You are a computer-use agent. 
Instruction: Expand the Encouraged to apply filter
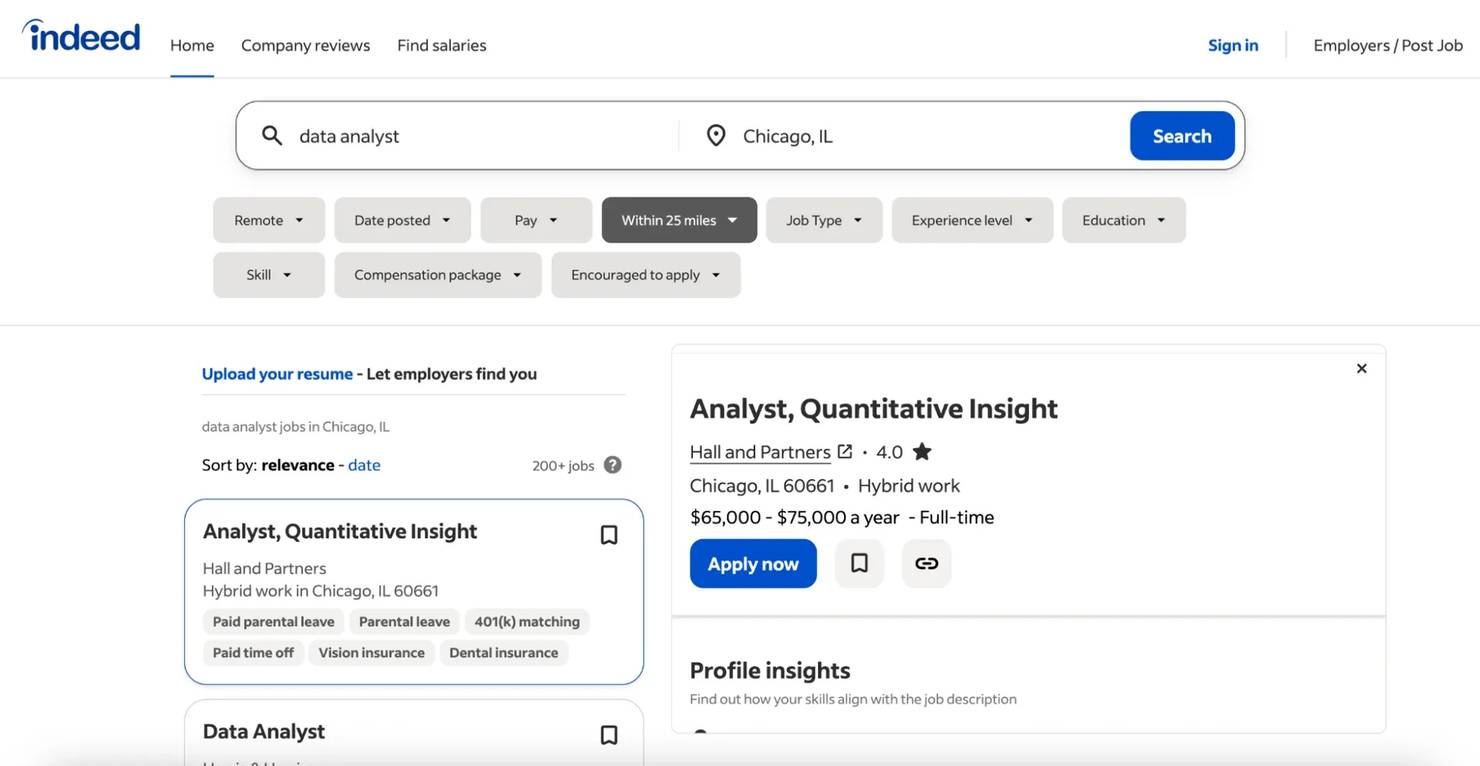[x=646, y=275]
